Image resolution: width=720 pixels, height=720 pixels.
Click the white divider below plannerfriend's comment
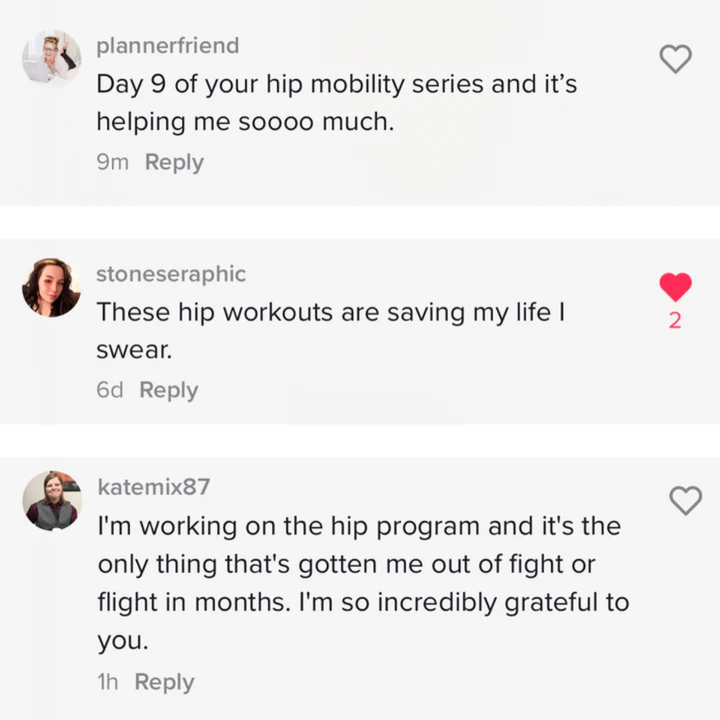[x=360, y=222]
